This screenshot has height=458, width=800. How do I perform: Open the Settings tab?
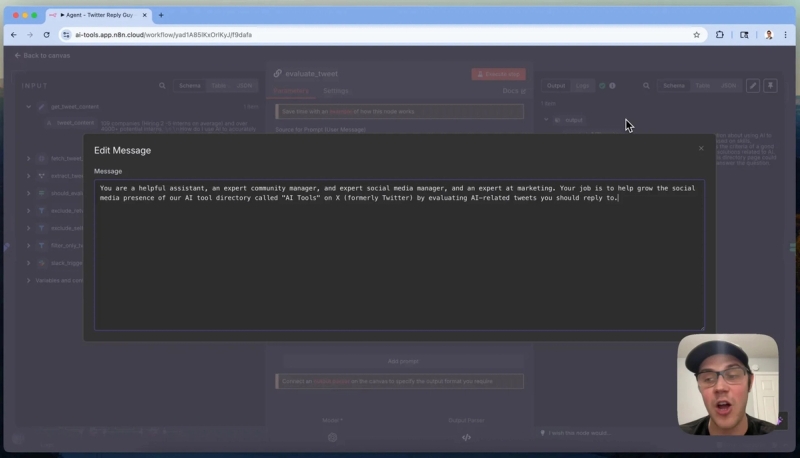click(x=336, y=91)
